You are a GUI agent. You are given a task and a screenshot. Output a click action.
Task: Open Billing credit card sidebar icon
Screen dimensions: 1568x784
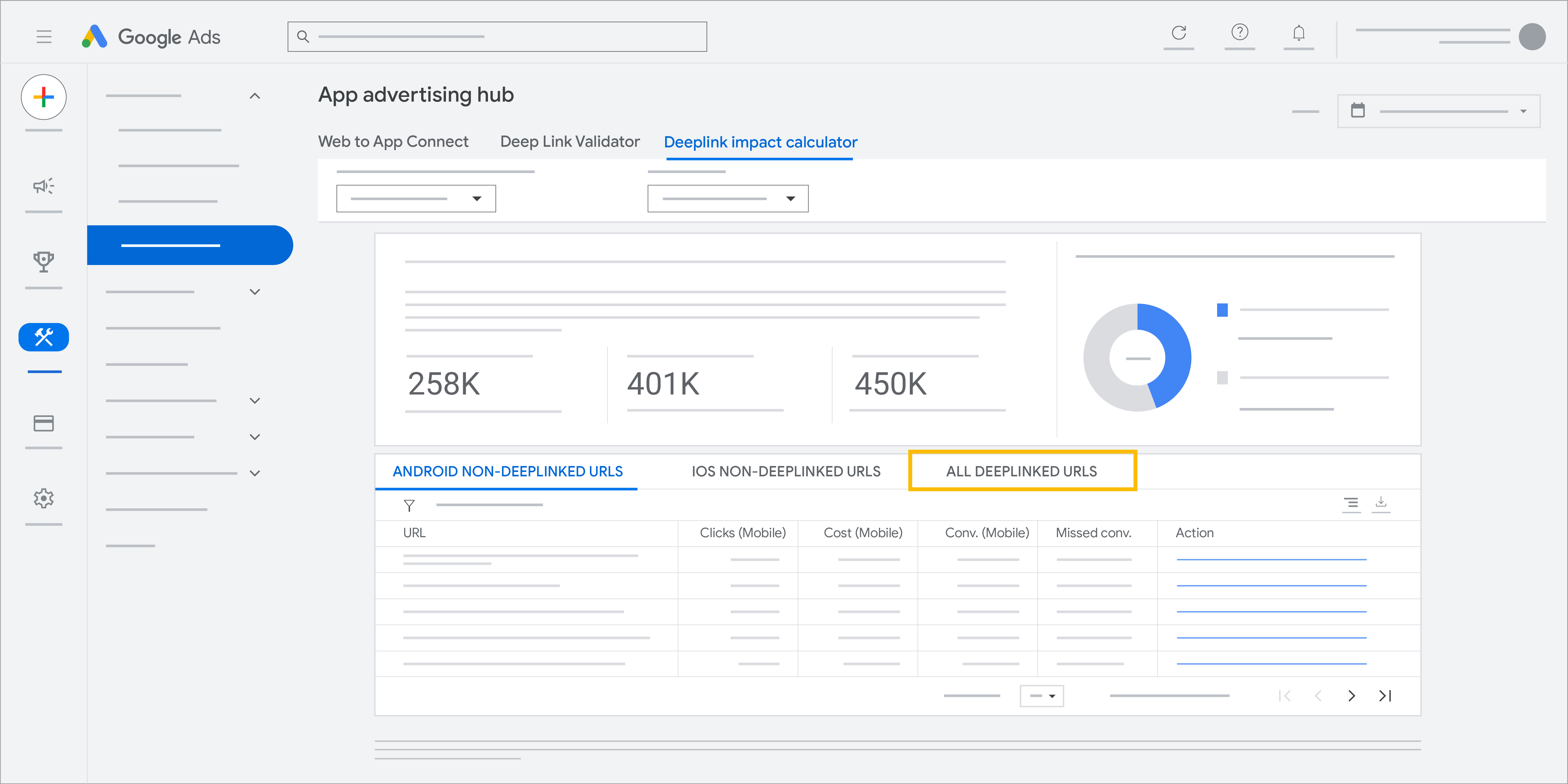[44, 423]
